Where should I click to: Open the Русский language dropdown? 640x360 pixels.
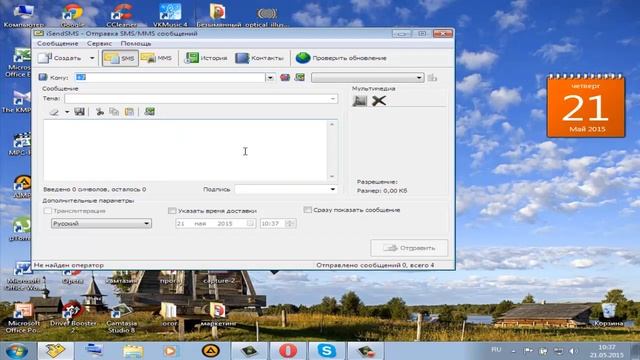pyautogui.click(x=101, y=224)
